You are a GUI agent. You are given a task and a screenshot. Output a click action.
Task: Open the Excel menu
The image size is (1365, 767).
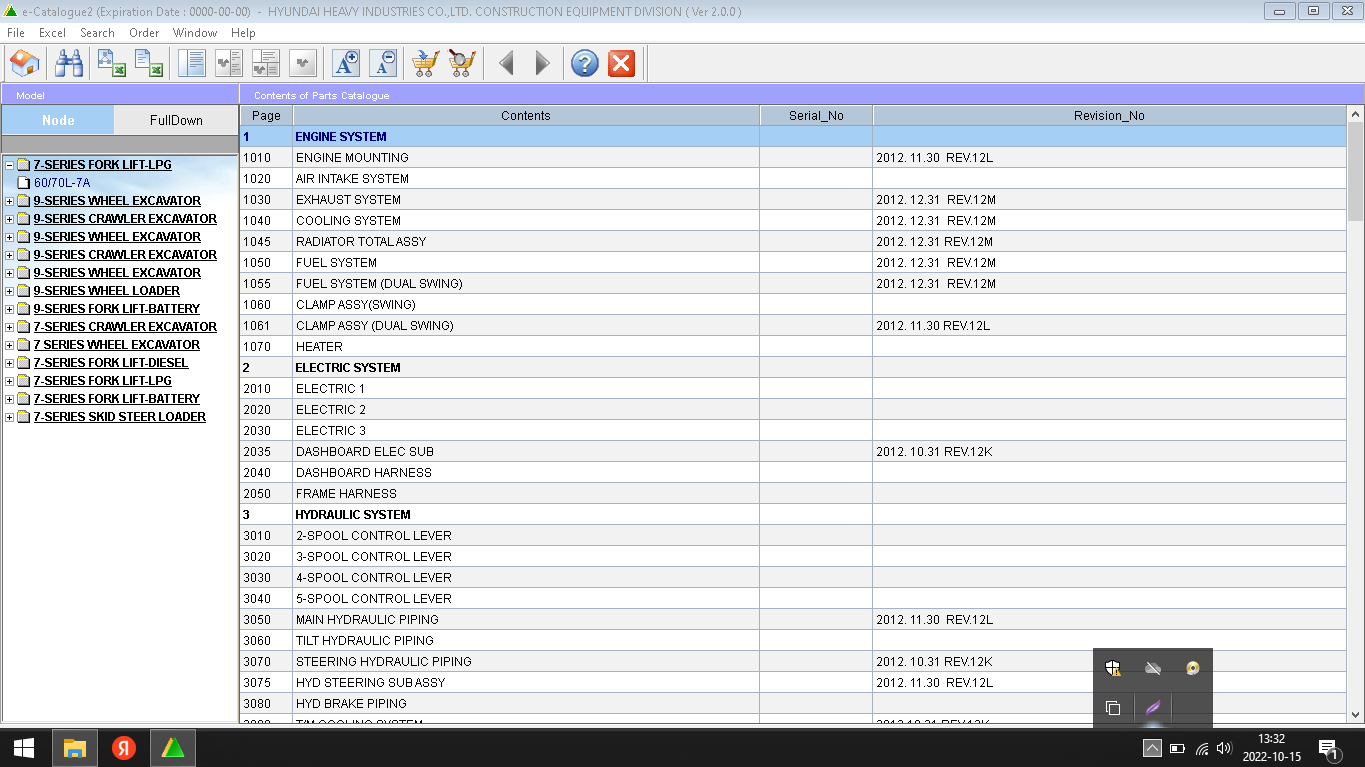pyautogui.click(x=52, y=33)
